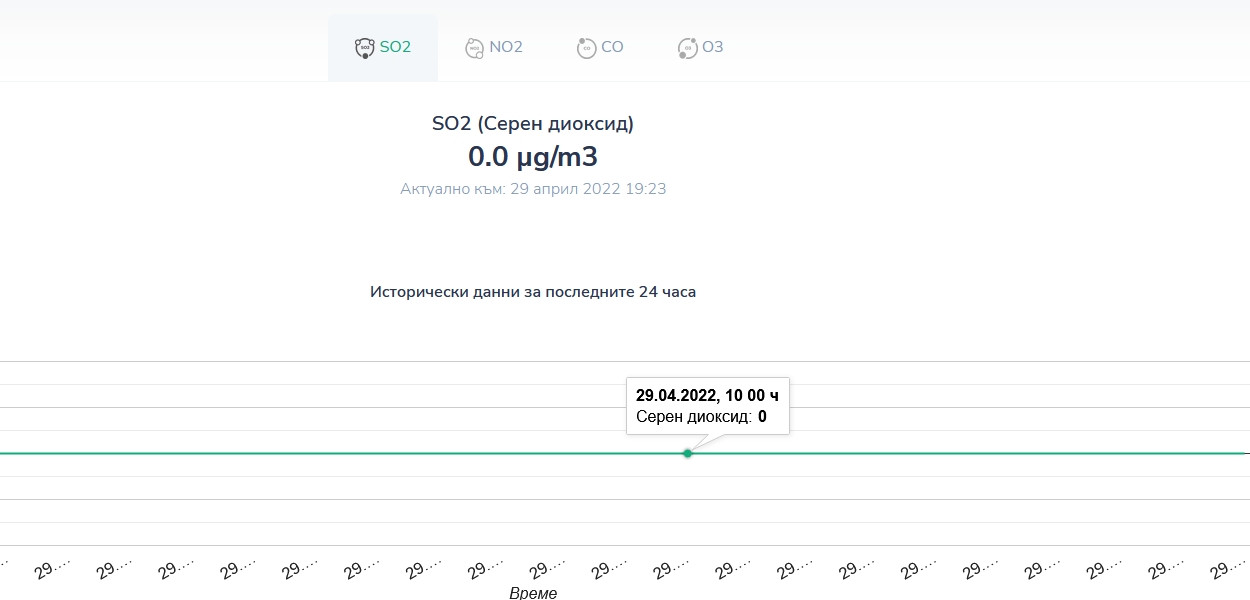
Task: Open the NO2 tab label
Action: click(x=506, y=47)
